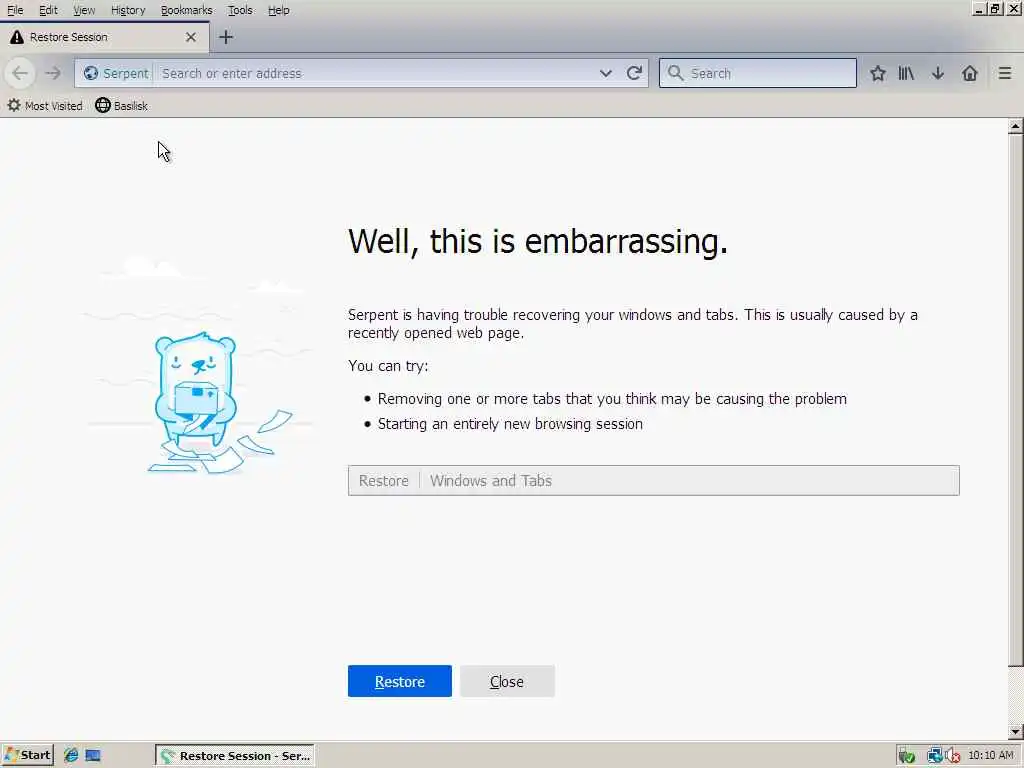Open the Tools menu
Image resolution: width=1024 pixels, height=768 pixels.
point(240,10)
